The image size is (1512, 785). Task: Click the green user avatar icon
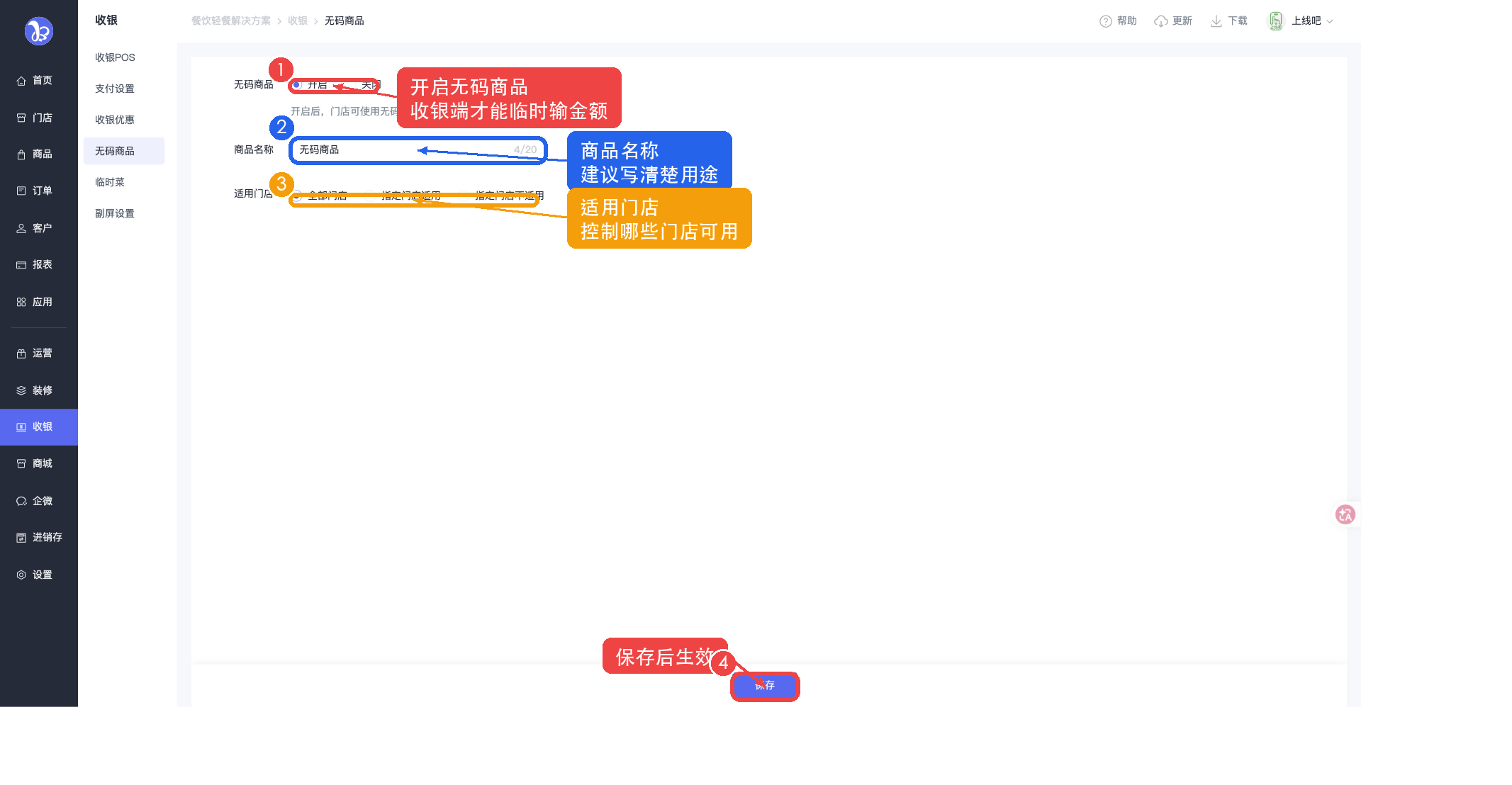pos(1276,21)
